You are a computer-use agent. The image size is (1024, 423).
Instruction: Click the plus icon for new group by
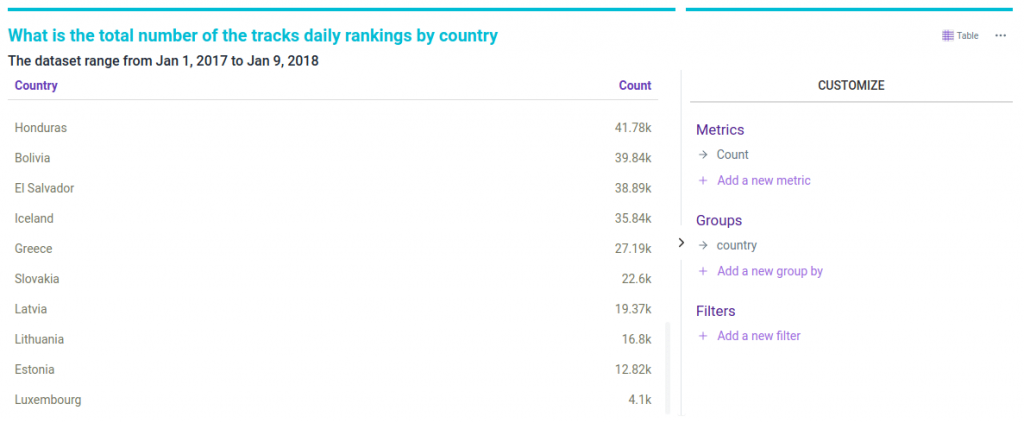pyautogui.click(x=703, y=271)
